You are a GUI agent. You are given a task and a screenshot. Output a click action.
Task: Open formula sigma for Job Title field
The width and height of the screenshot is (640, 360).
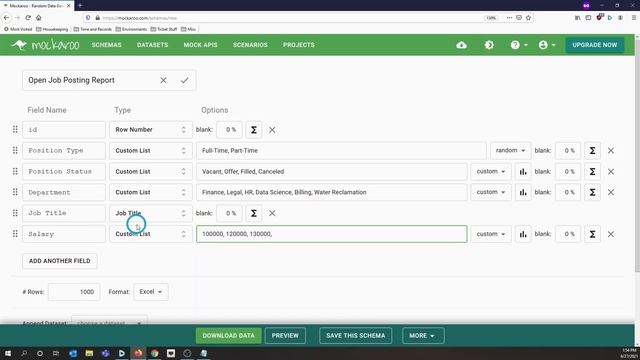click(x=253, y=213)
